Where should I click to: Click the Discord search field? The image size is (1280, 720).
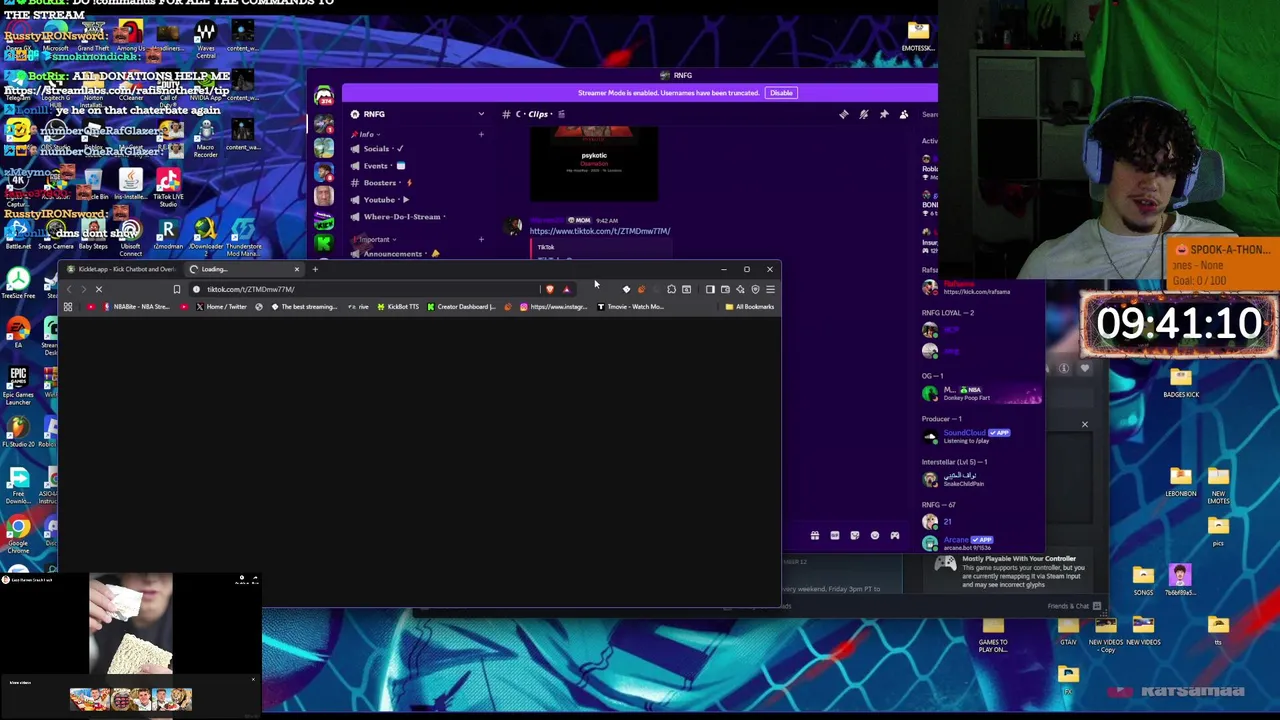click(930, 115)
